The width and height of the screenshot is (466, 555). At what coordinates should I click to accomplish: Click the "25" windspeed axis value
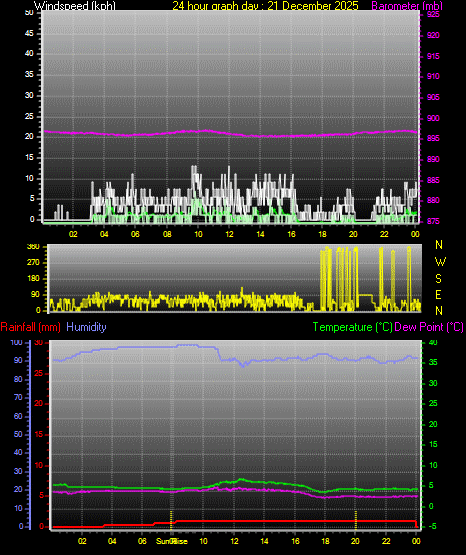click(29, 116)
